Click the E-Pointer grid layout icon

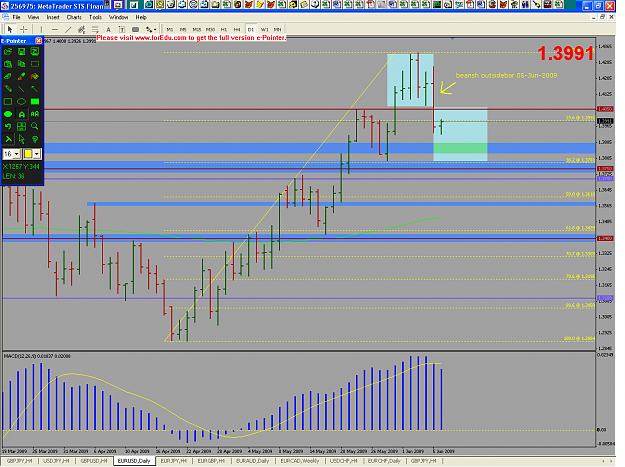click(x=22, y=126)
